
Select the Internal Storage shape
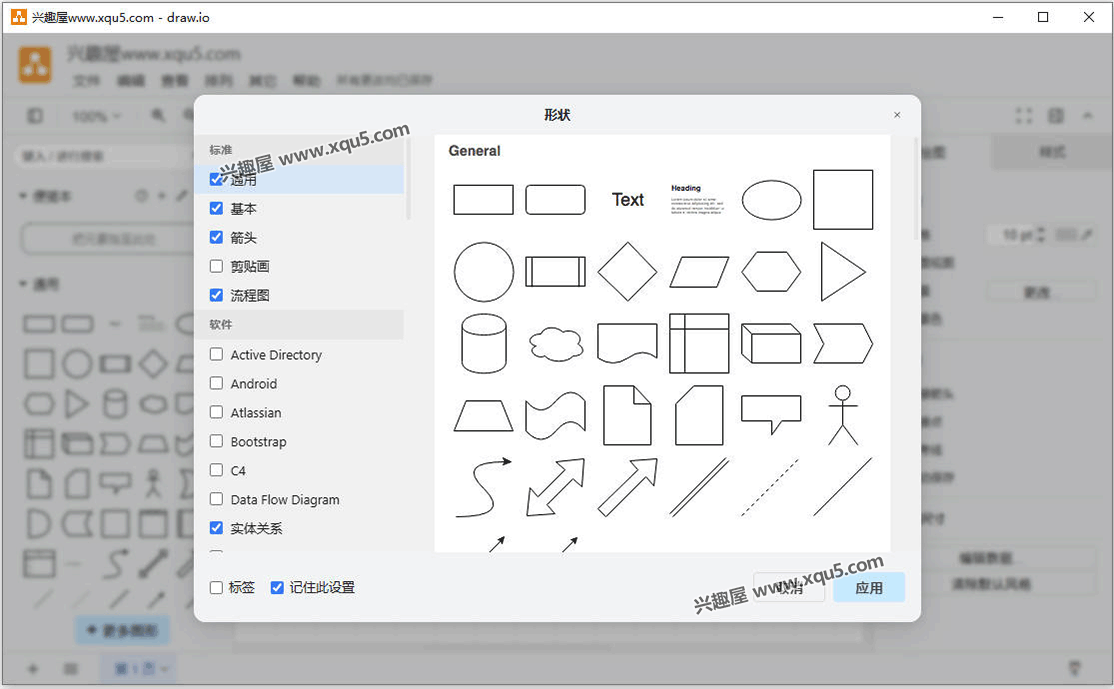pyautogui.click(x=699, y=344)
